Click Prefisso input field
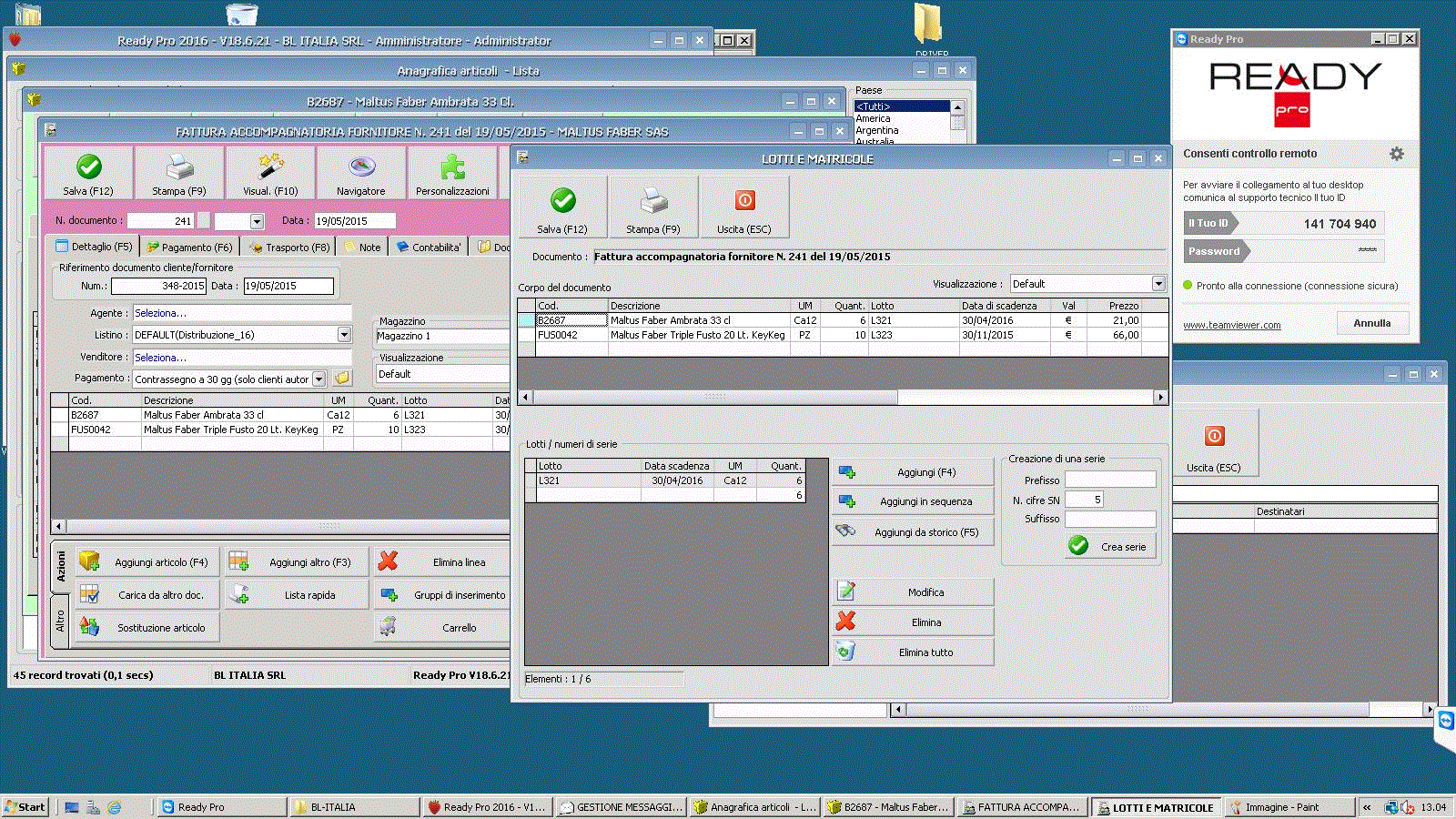 (x=1110, y=480)
